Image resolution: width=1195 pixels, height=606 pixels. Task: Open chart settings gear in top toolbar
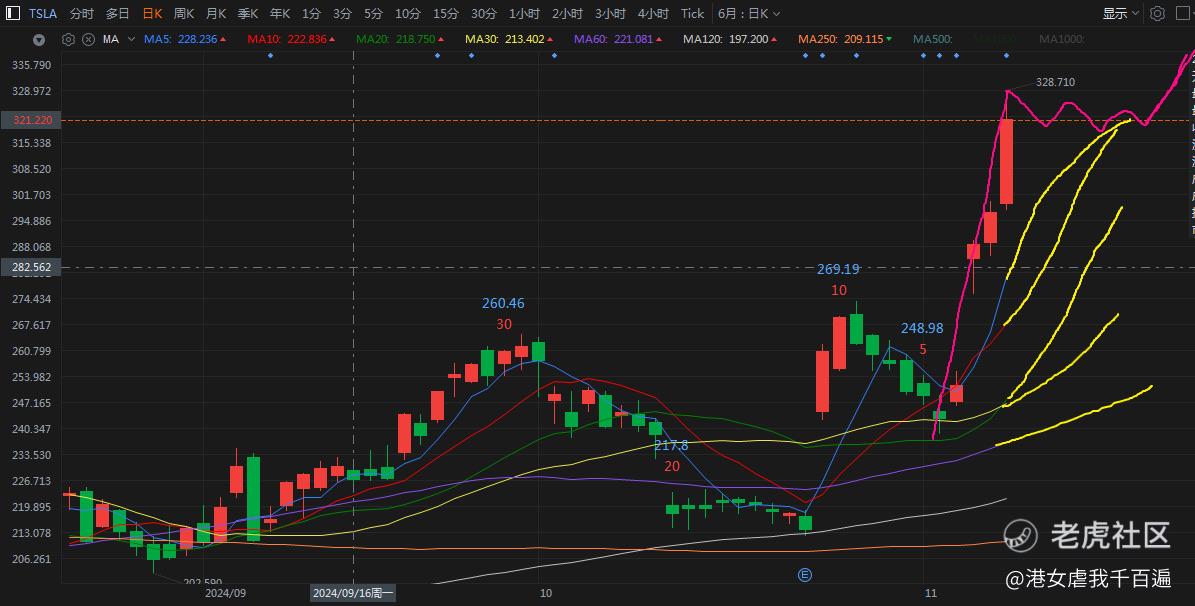[x=1158, y=14]
